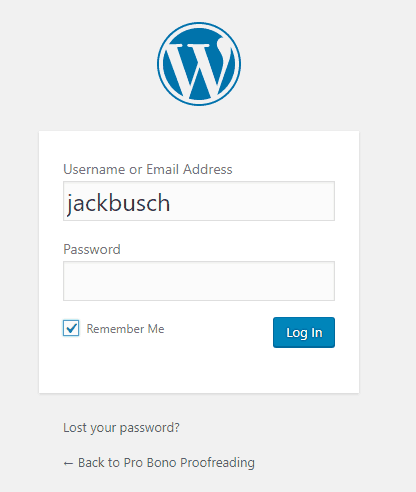Screen dimensions: 416x492
Task: Click the Log In button
Action: [304, 332]
